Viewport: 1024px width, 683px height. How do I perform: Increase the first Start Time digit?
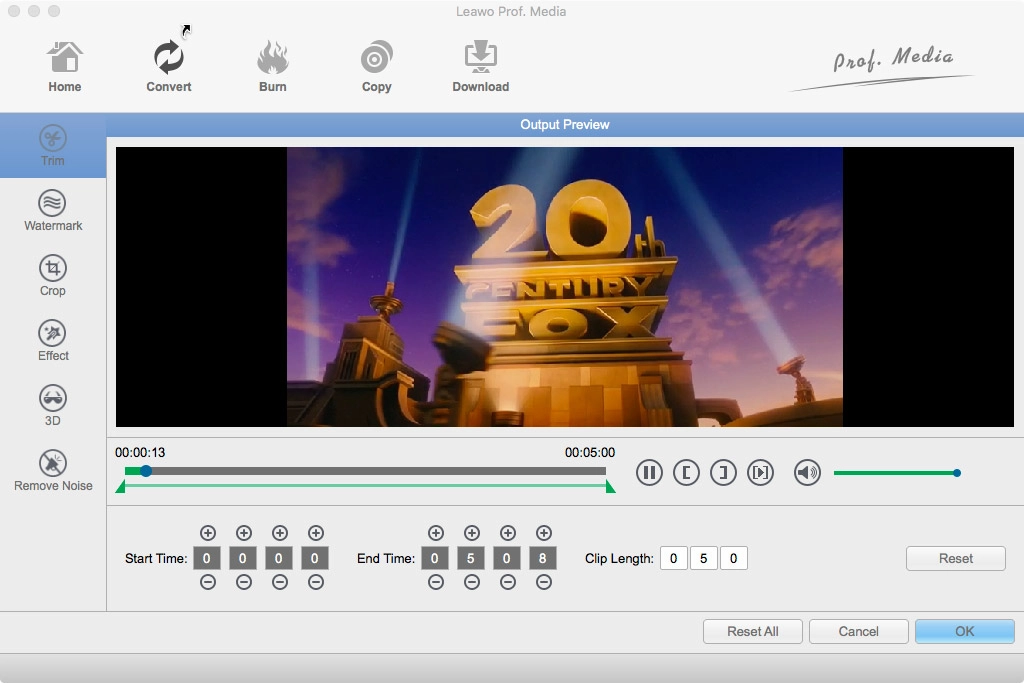pyautogui.click(x=208, y=533)
